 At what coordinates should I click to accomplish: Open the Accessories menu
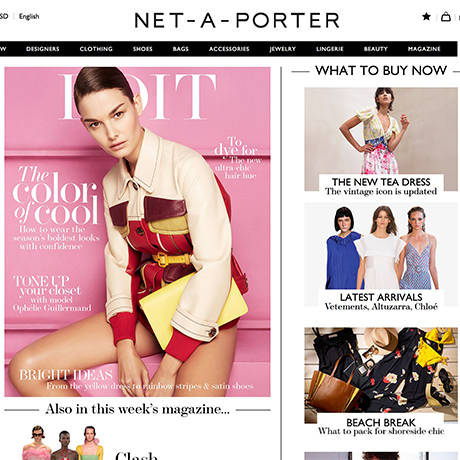(x=229, y=49)
